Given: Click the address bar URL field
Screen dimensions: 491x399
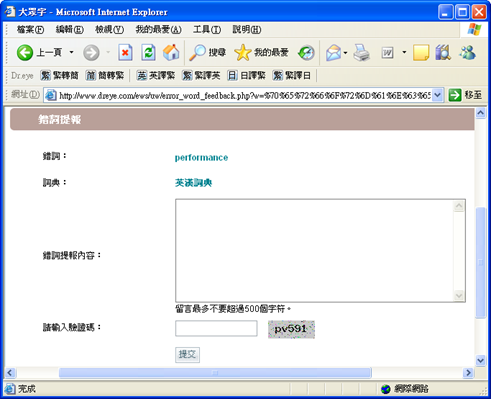Looking at the screenshot, I should coord(245,95).
